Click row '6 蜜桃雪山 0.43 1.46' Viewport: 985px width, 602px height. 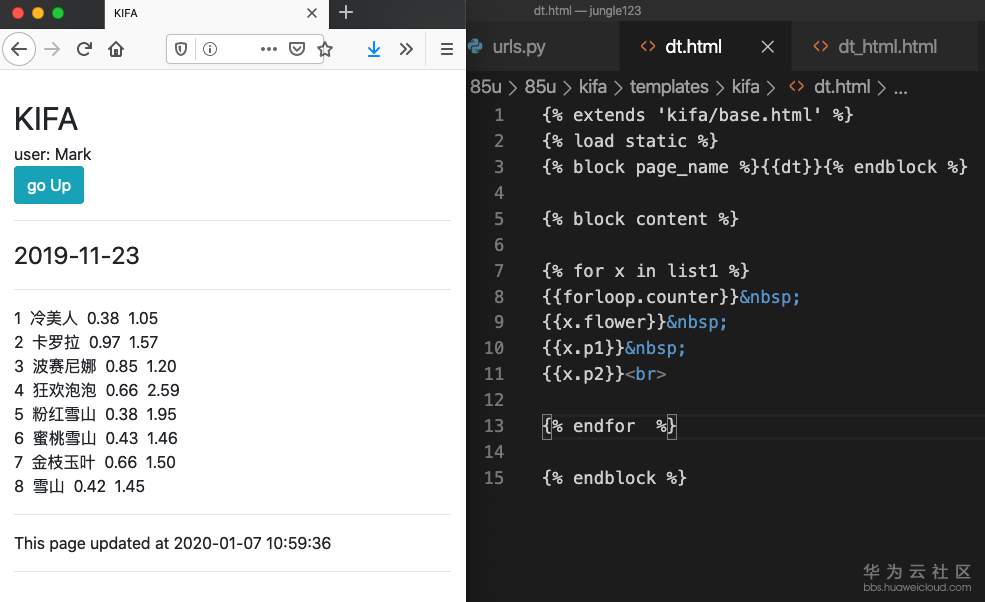tap(95, 438)
